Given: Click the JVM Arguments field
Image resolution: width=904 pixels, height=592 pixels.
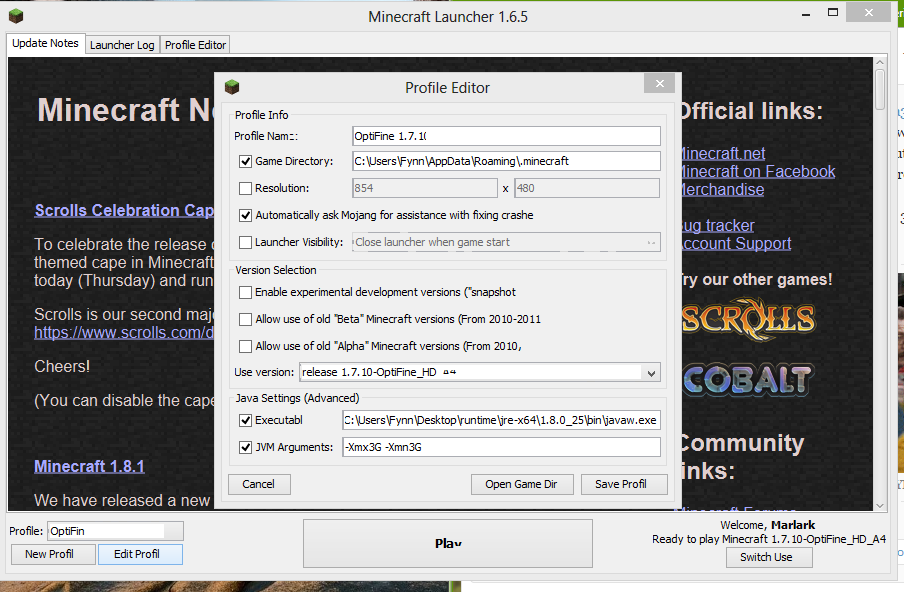Looking at the screenshot, I should pos(501,447).
